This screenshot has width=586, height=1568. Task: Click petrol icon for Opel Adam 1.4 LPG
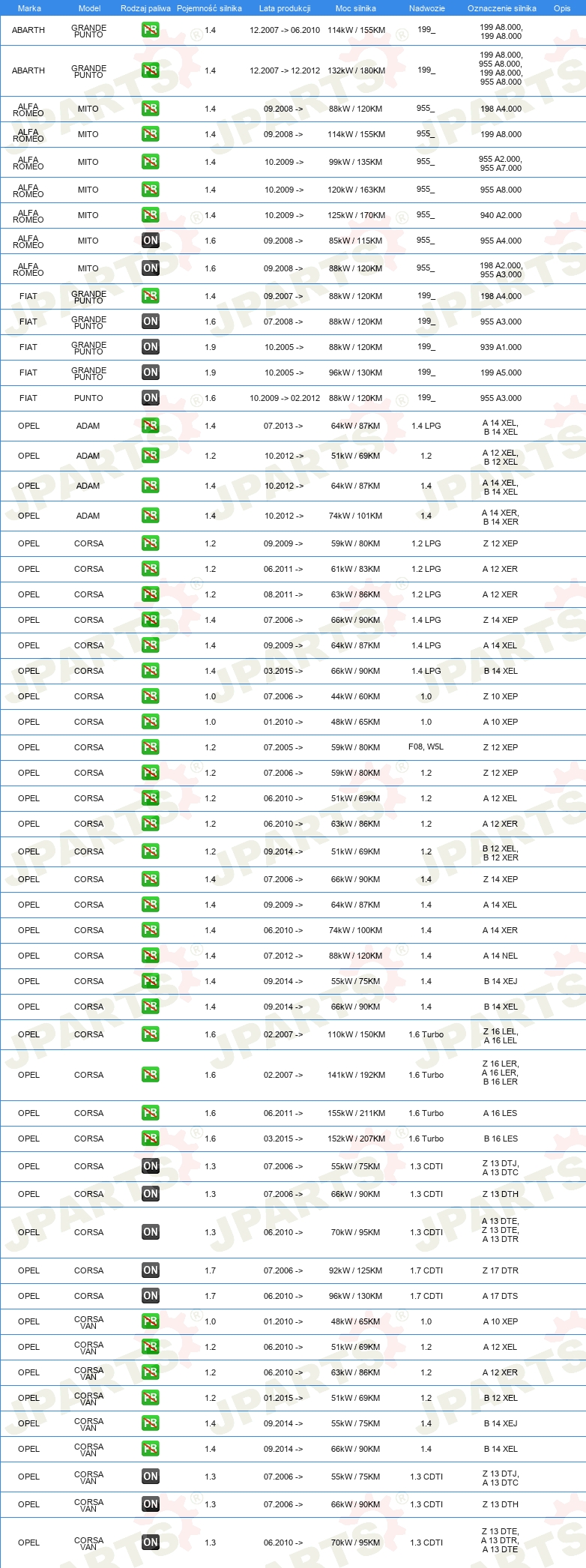pyautogui.click(x=151, y=426)
